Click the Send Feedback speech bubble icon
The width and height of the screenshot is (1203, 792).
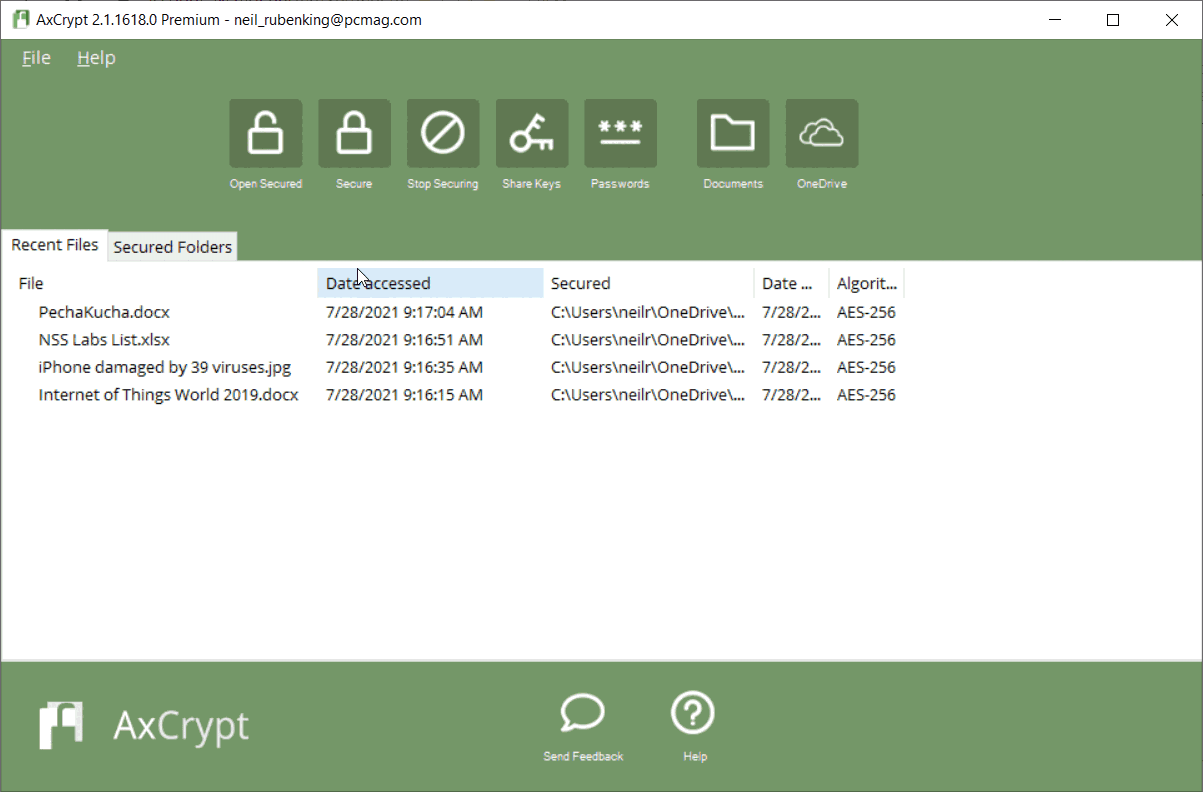[582, 712]
